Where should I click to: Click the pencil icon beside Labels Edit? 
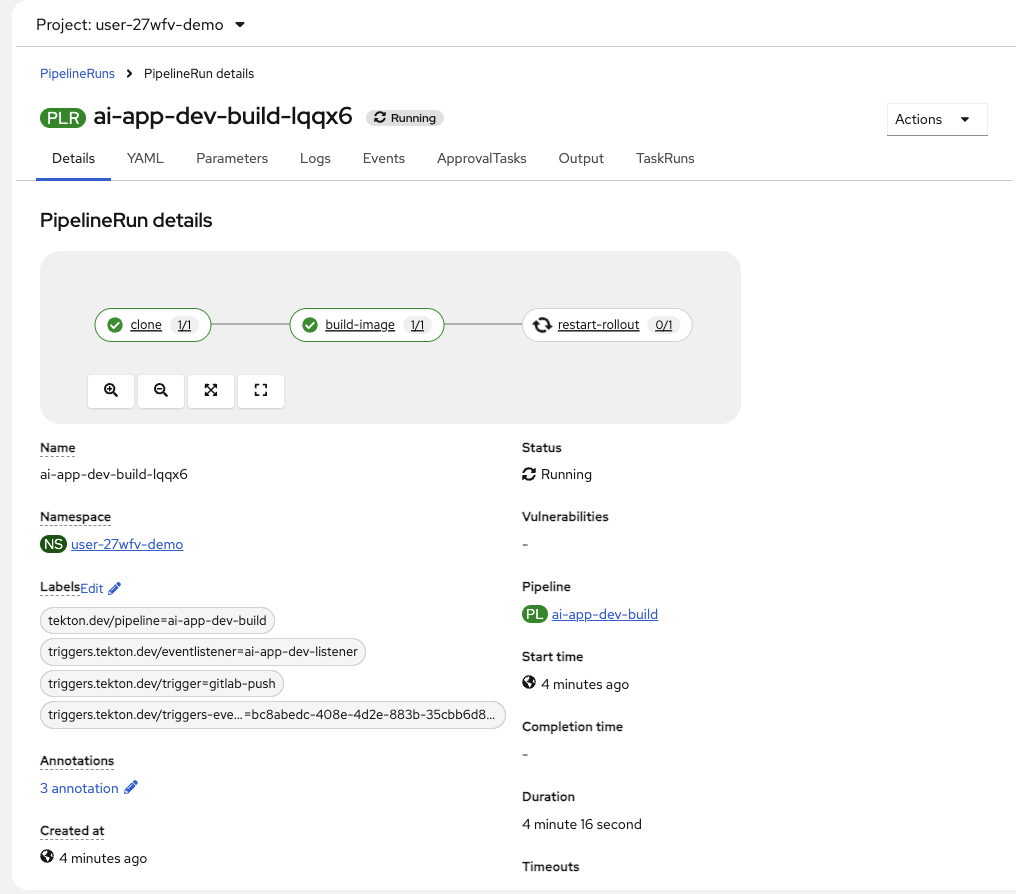pos(115,588)
